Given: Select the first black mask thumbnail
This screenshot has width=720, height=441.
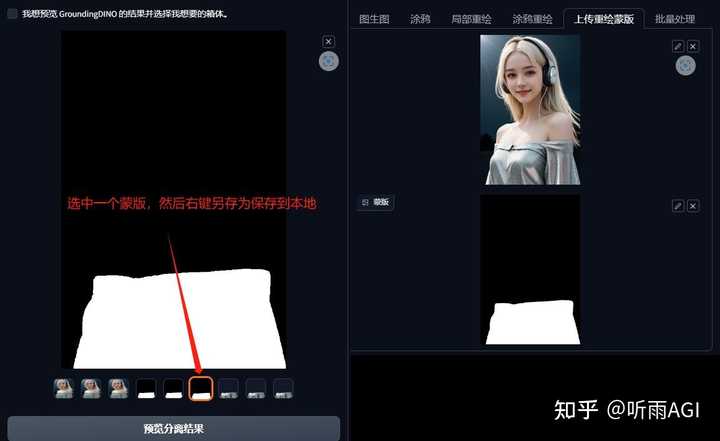Looking at the screenshot, I should (146, 389).
